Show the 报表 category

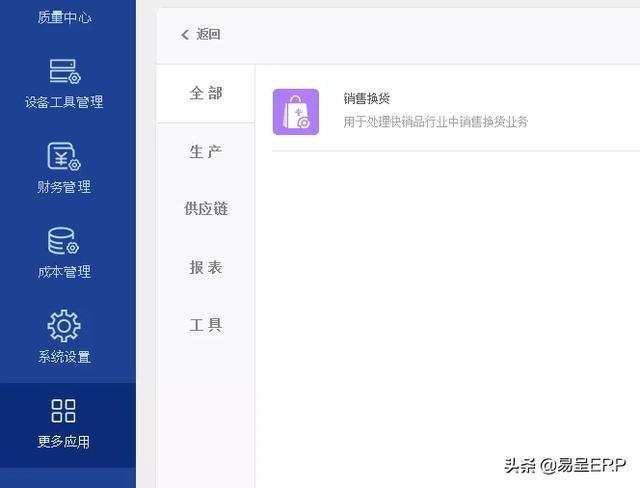coord(206,267)
